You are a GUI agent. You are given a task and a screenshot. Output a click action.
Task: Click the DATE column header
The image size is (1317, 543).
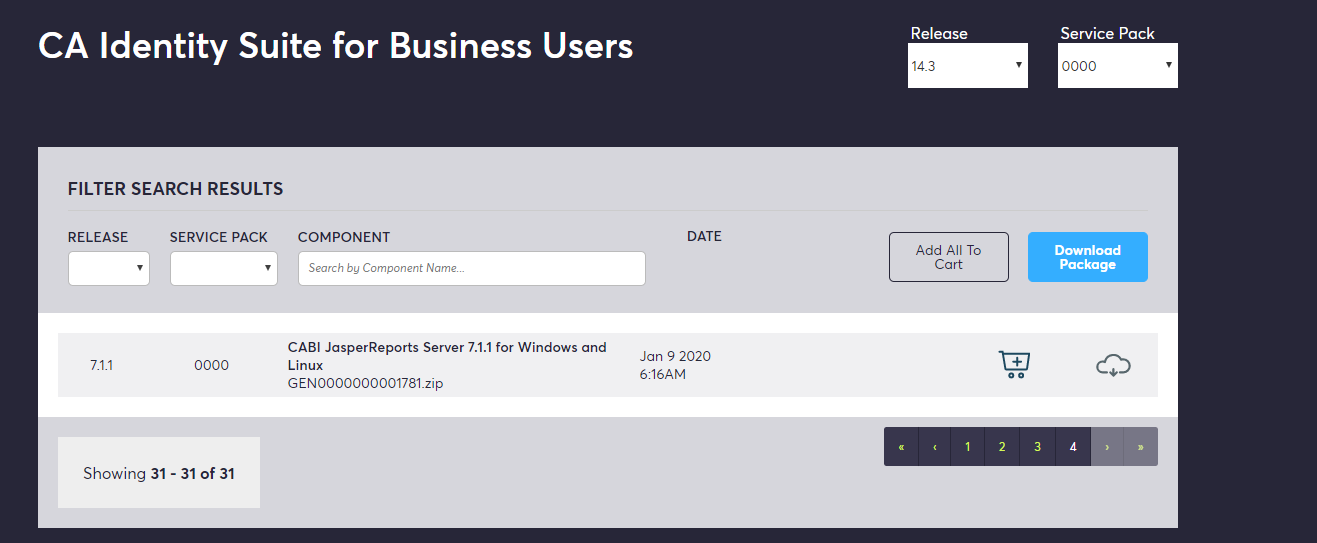tap(704, 237)
